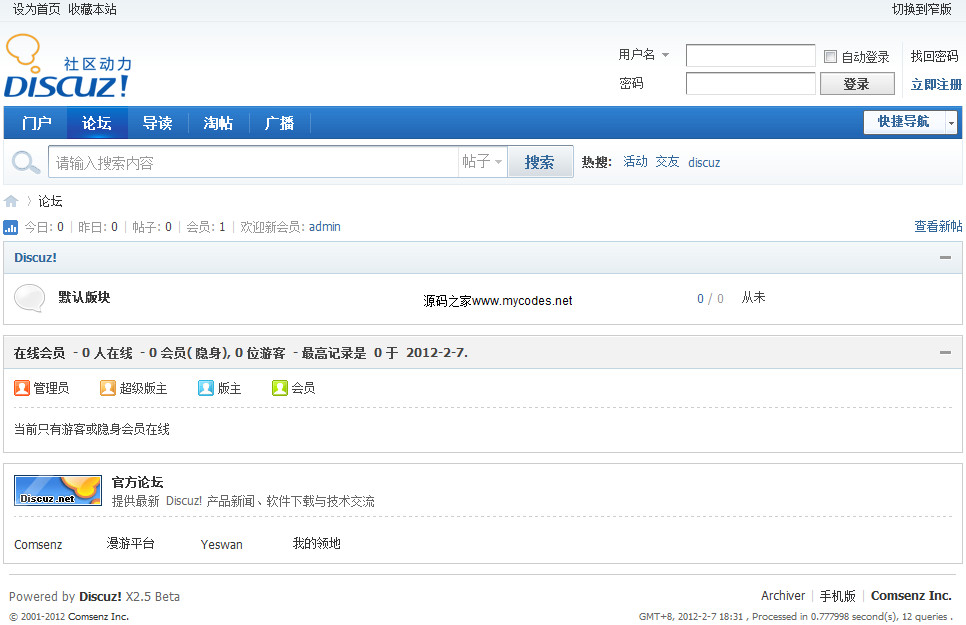This screenshot has width=966, height=625.
Task: Click the 漫游平台 friend link
Action: [x=131, y=544]
